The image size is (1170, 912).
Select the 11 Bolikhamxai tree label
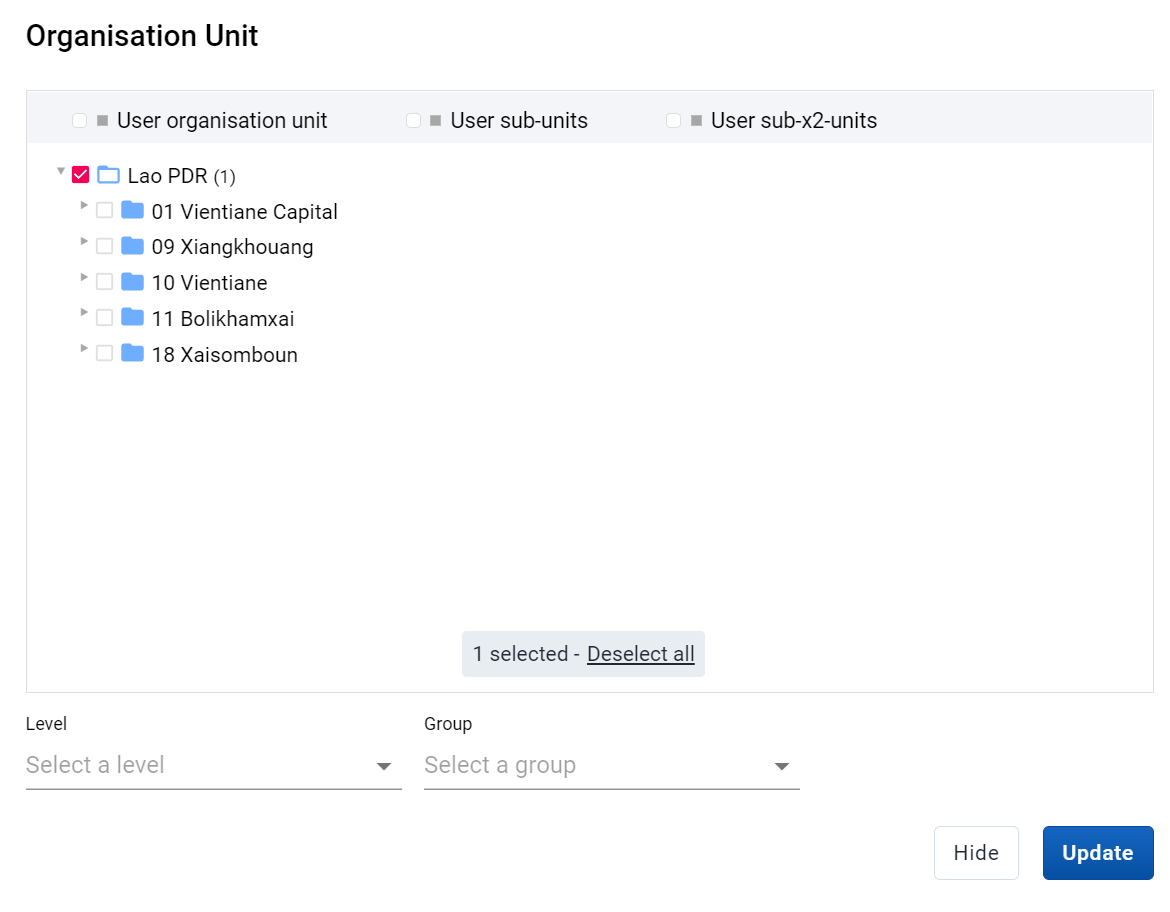pyautogui.click(x=223, y=319)
